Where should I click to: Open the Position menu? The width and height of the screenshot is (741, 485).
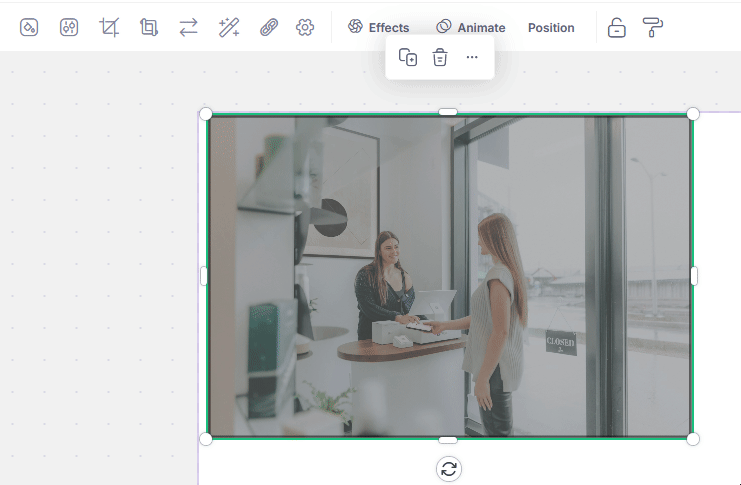coord(551,28)
